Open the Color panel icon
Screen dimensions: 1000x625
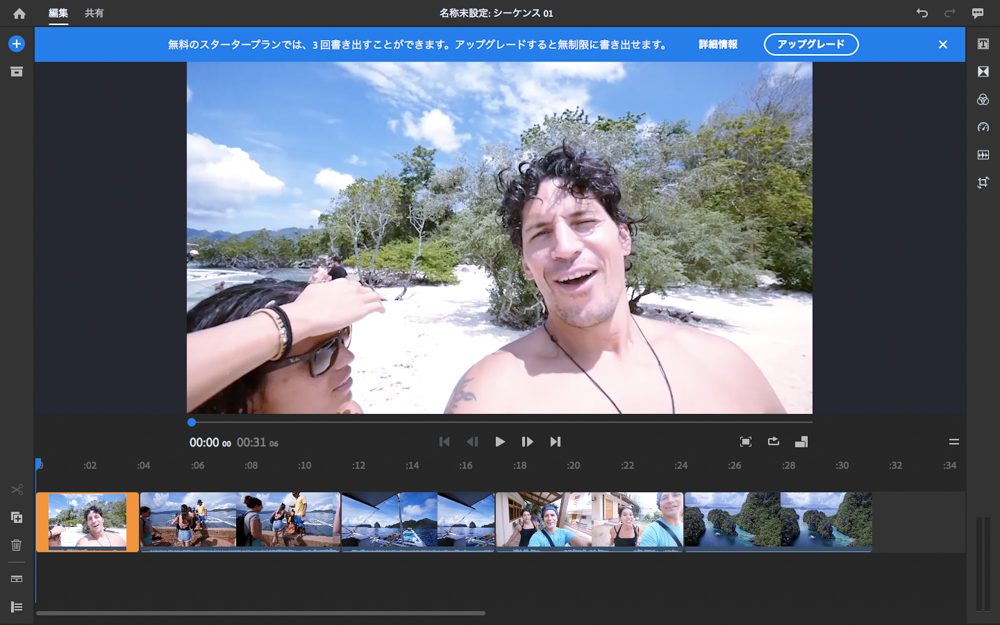click(983, 99)
